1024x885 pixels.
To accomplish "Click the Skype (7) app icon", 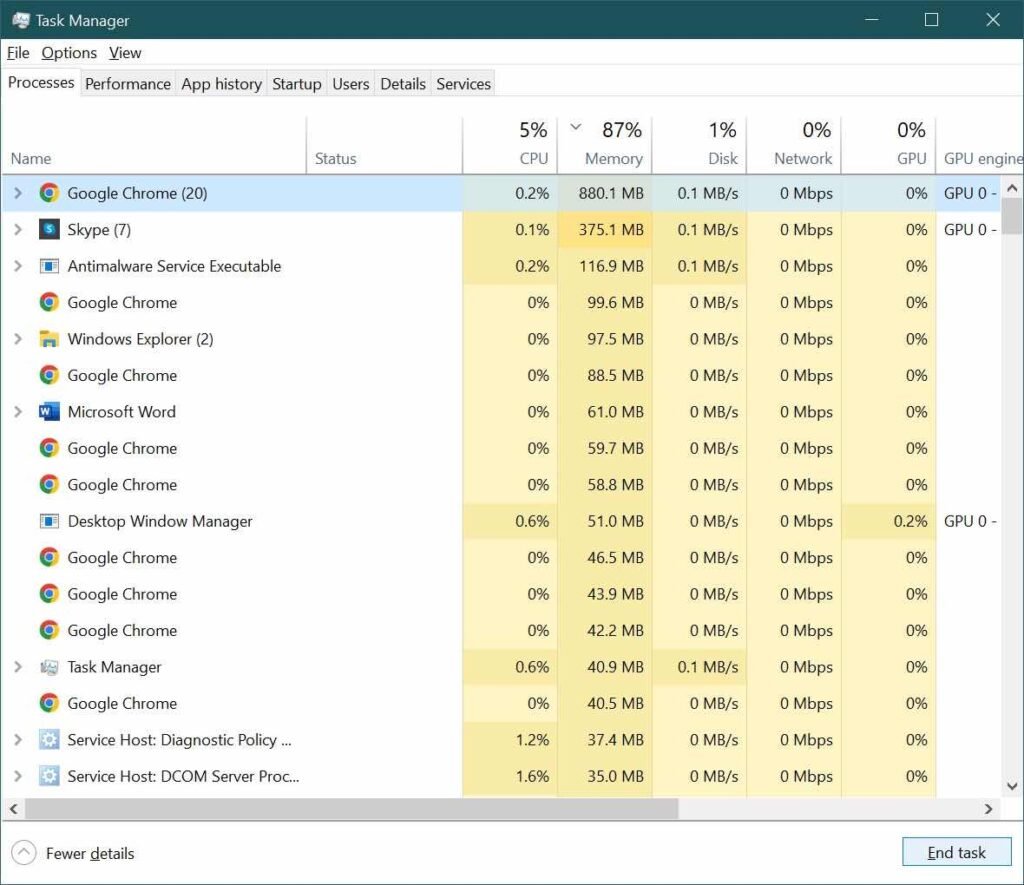I will [49, 229].
